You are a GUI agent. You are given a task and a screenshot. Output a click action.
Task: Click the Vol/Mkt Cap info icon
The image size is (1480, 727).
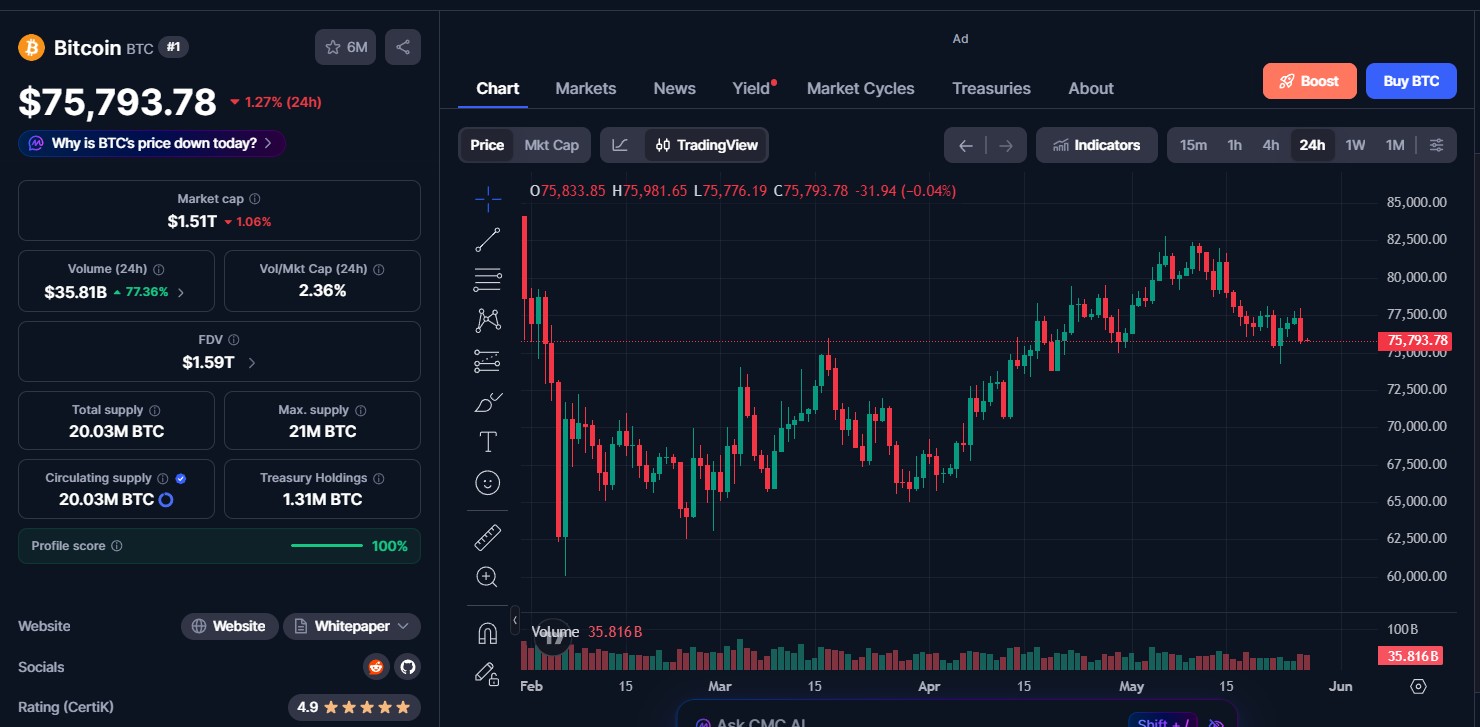[x=379, y=269]
